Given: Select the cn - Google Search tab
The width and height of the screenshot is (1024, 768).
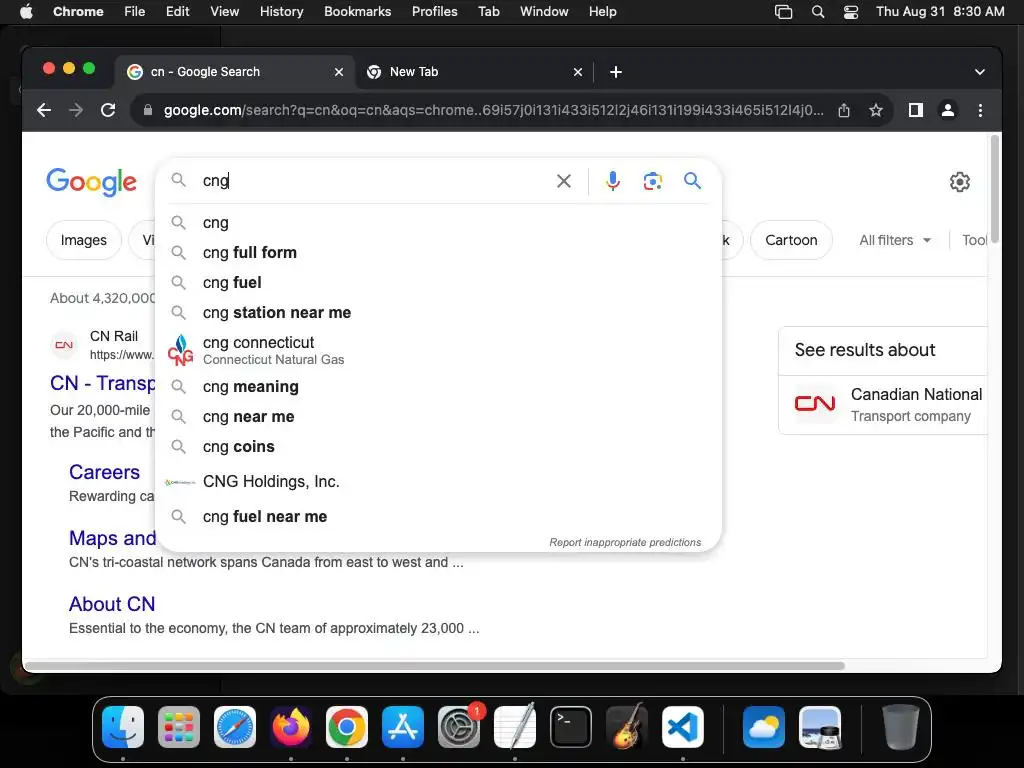Looking at the screenshot, I should pyautogui.click(x=235, y=72).
